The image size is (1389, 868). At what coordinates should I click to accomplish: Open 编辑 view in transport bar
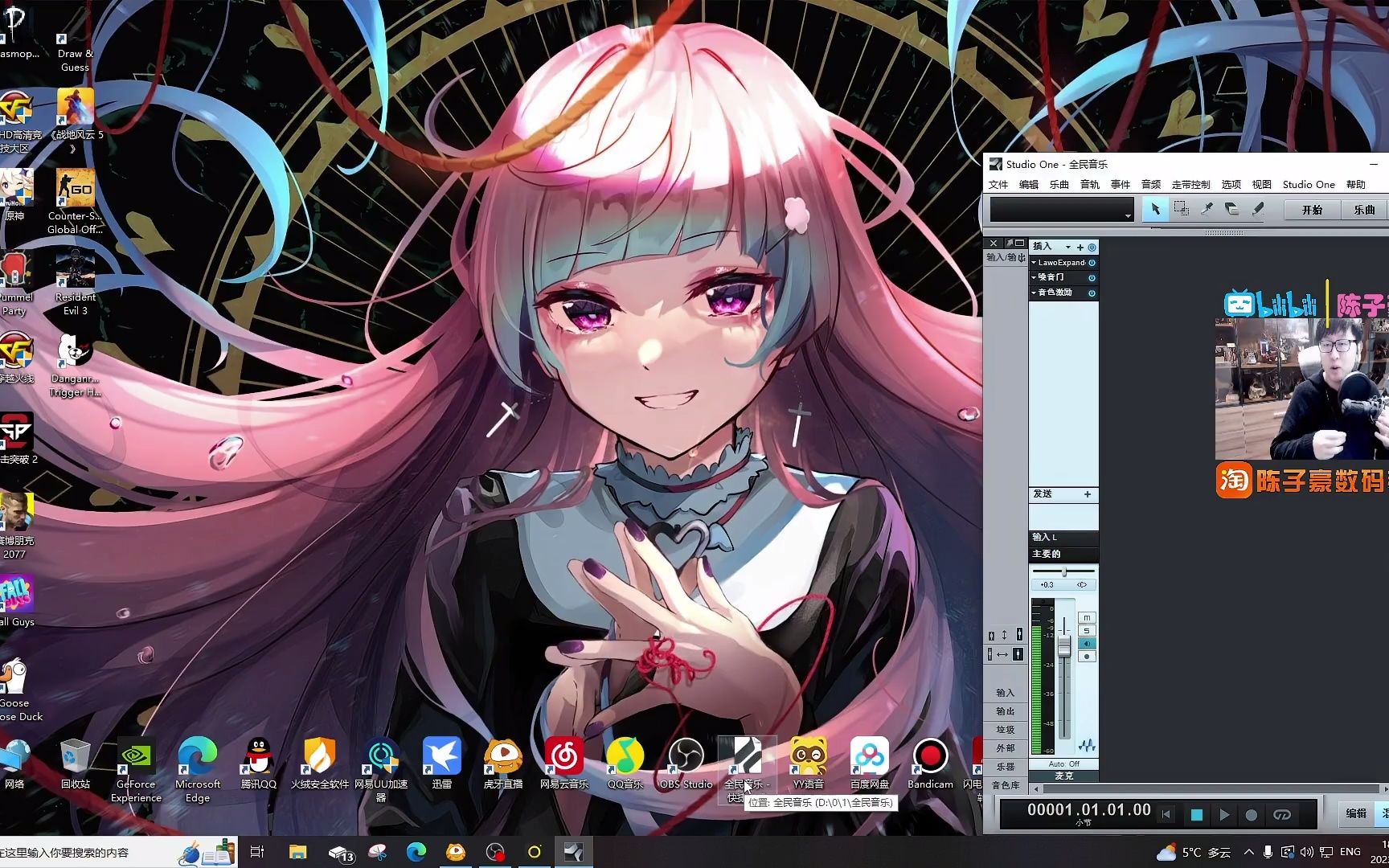coord(1357,813)
